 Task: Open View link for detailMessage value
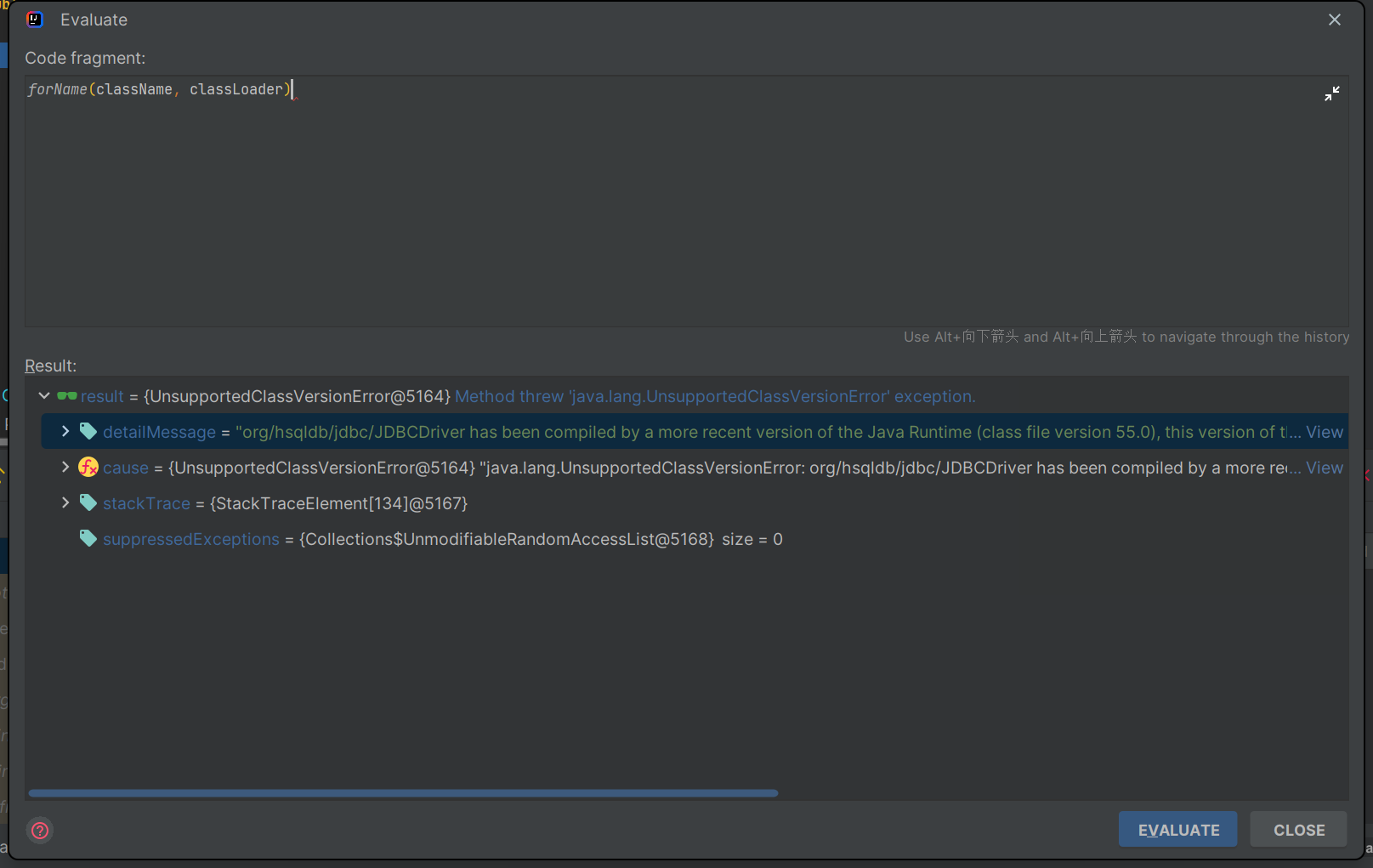point(1324,432)
